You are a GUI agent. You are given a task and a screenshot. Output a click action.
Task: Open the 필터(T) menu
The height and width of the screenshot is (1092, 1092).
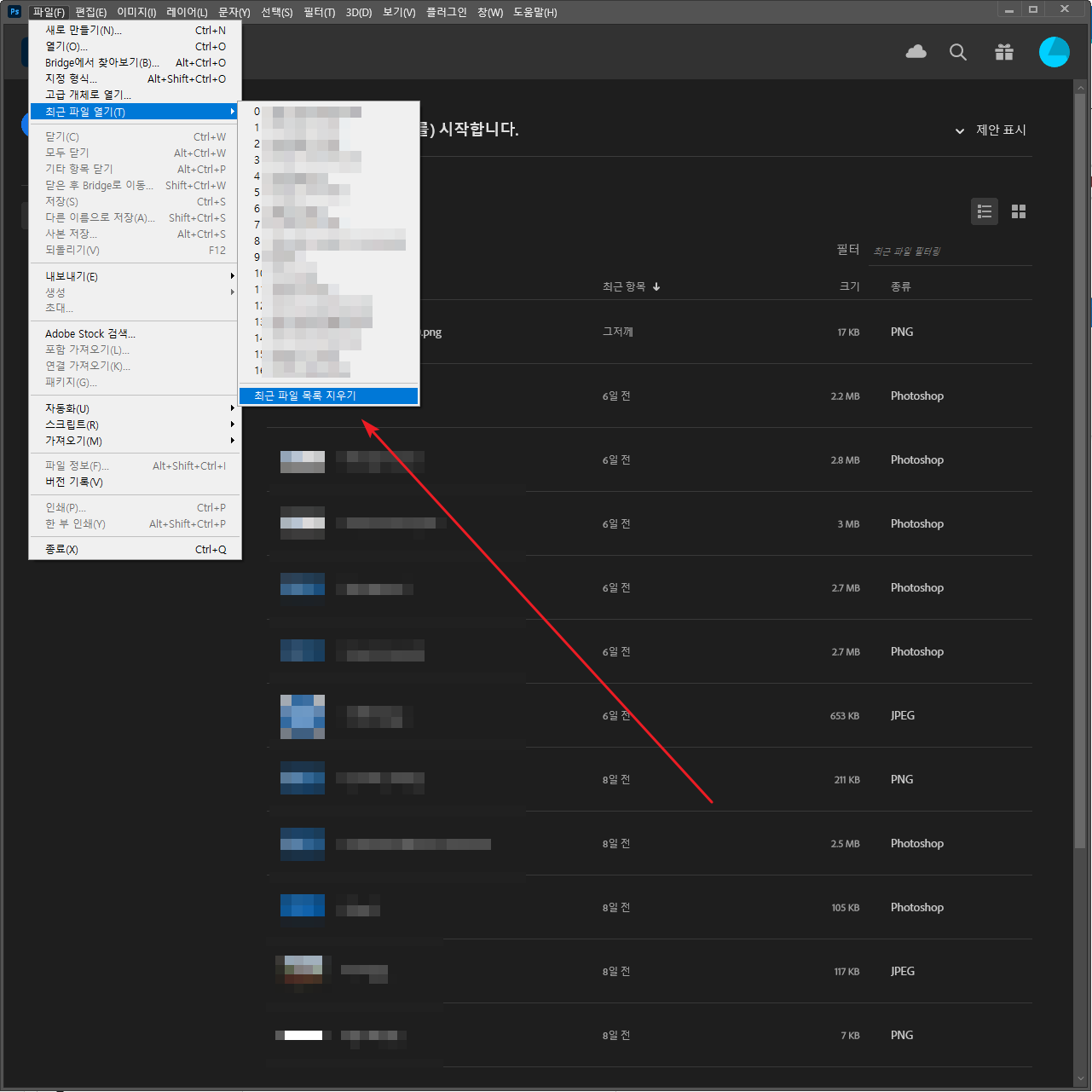[319, 12]
